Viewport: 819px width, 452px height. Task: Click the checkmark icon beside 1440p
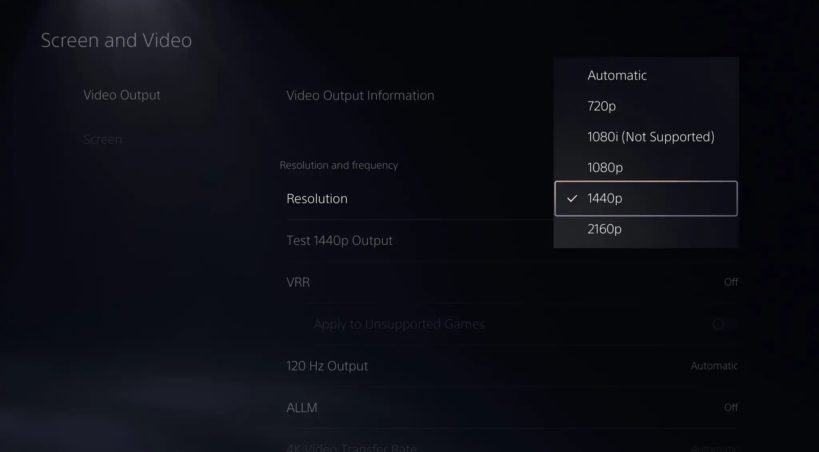tap(571, 199)
